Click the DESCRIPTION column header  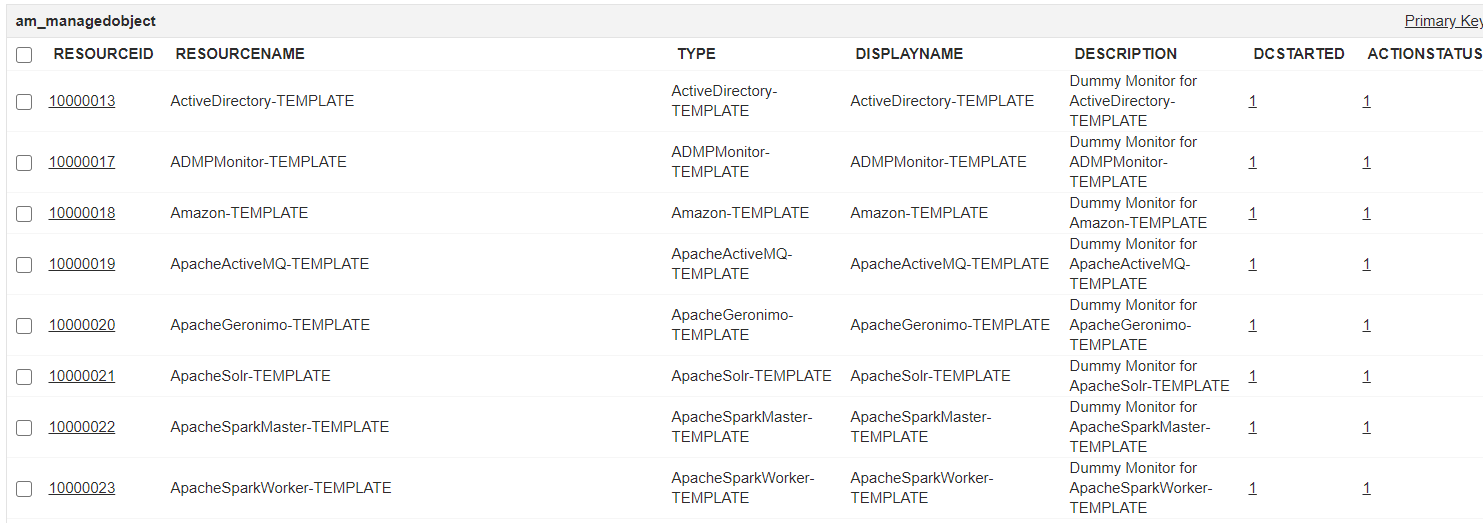coord(1126,54)
